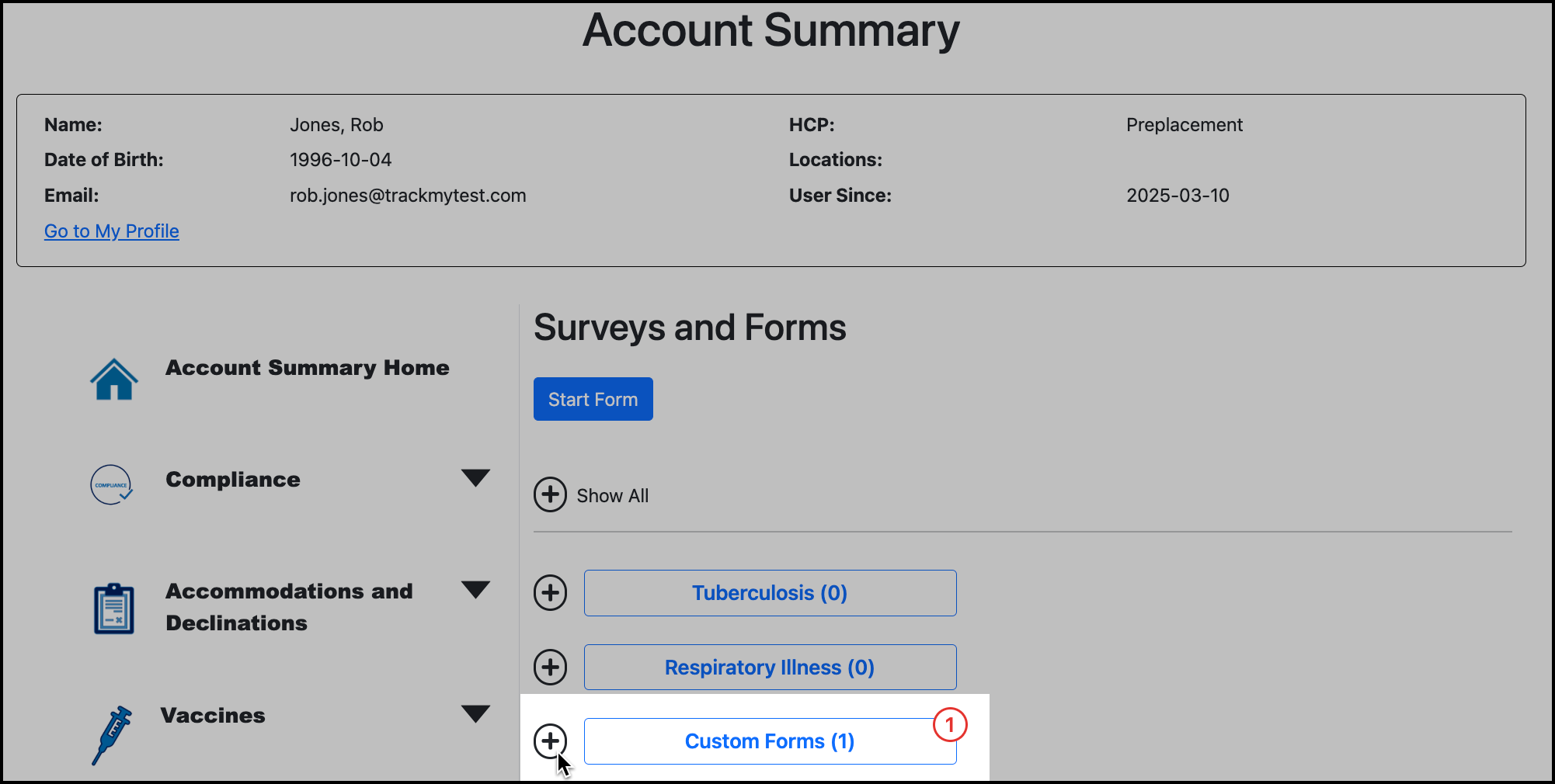This screenshot has height=784, width=1555.
Task: Open the Accommodations and Declinations dropdown arrow
Action: point(477,591)
